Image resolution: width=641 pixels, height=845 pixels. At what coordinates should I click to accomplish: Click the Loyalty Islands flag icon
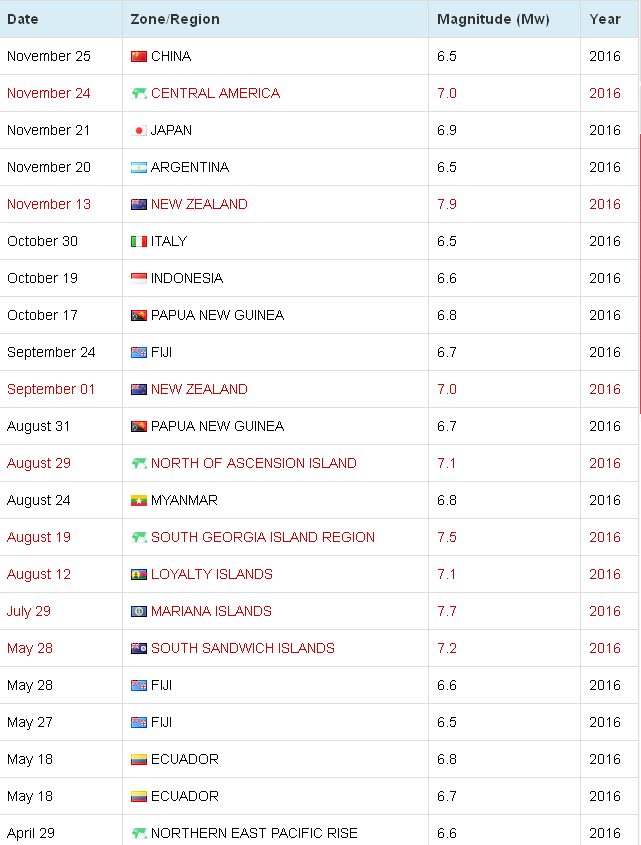tap(139, 574)
